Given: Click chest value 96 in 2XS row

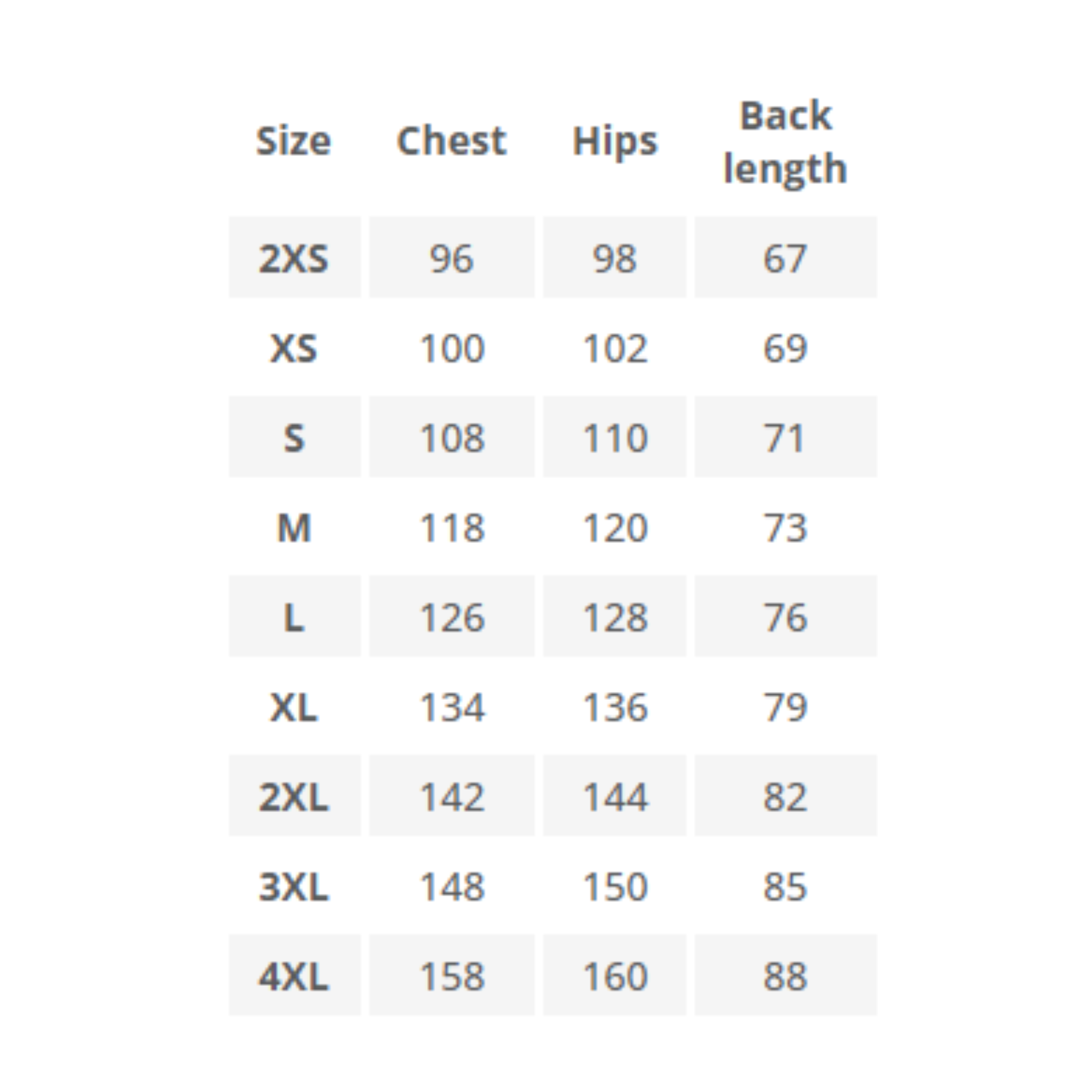Looking at the screenshot, I should pyautogui.click(x=452, y=258).
